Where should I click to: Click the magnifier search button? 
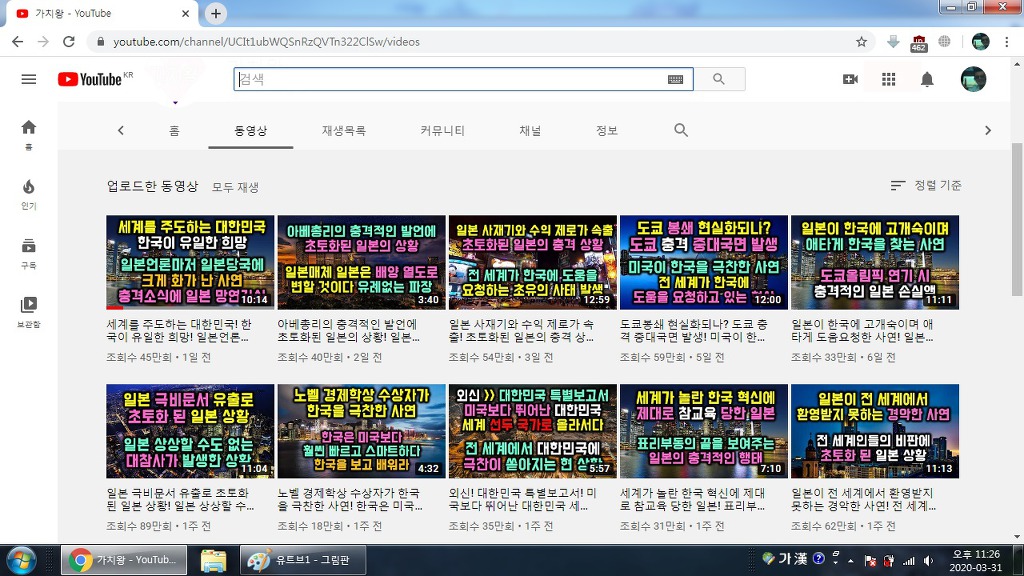719,80
